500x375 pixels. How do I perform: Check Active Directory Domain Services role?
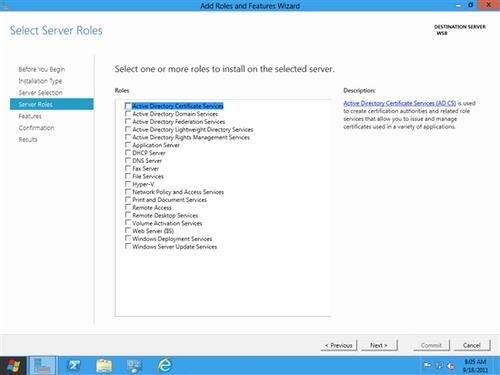[x=128, y=114]
